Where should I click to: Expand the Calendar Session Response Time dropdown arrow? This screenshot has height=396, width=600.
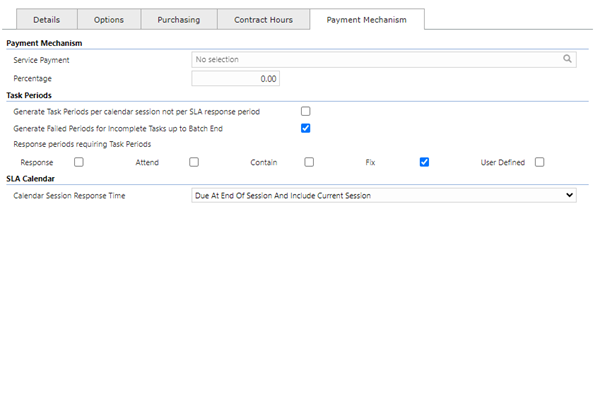[x=569, y=195]
